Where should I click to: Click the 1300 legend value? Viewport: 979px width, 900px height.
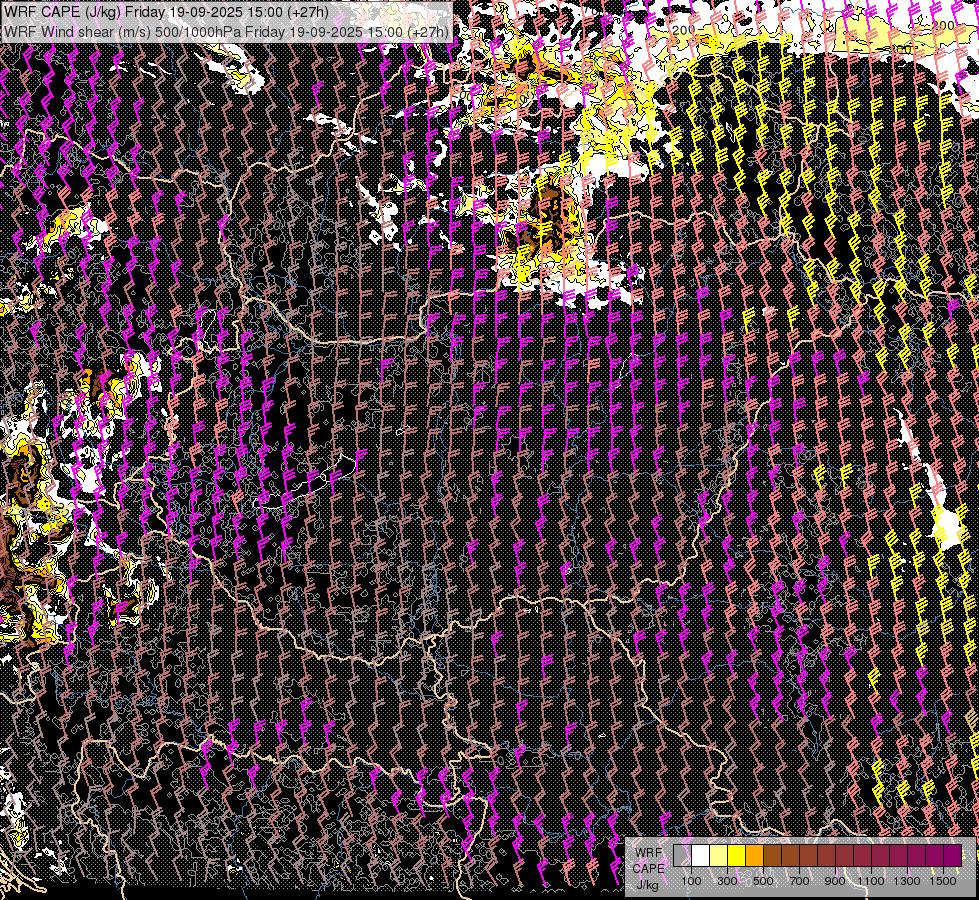907,881
